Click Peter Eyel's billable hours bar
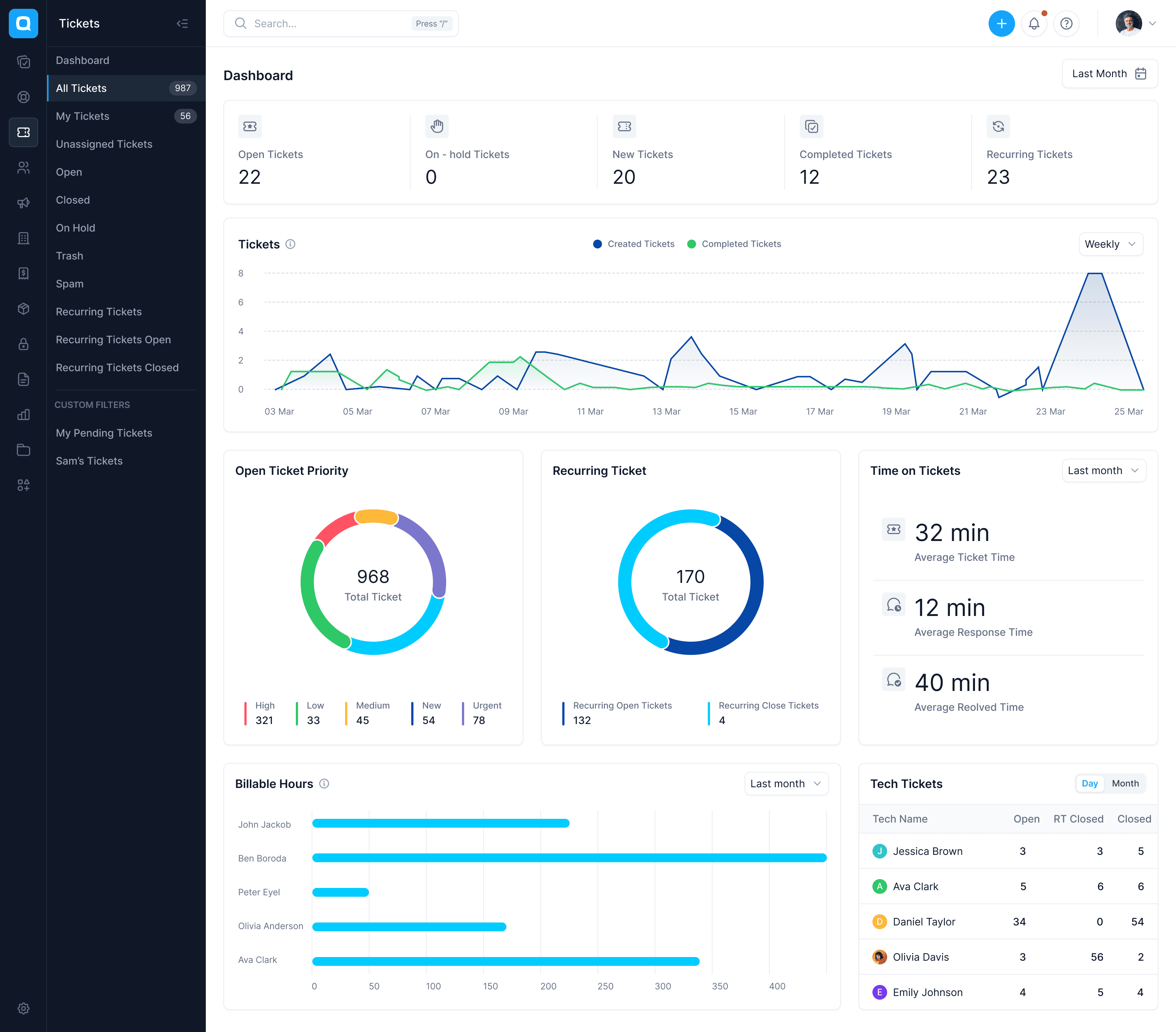Viewport: 1176px width, 1032px height. (341, 892)
